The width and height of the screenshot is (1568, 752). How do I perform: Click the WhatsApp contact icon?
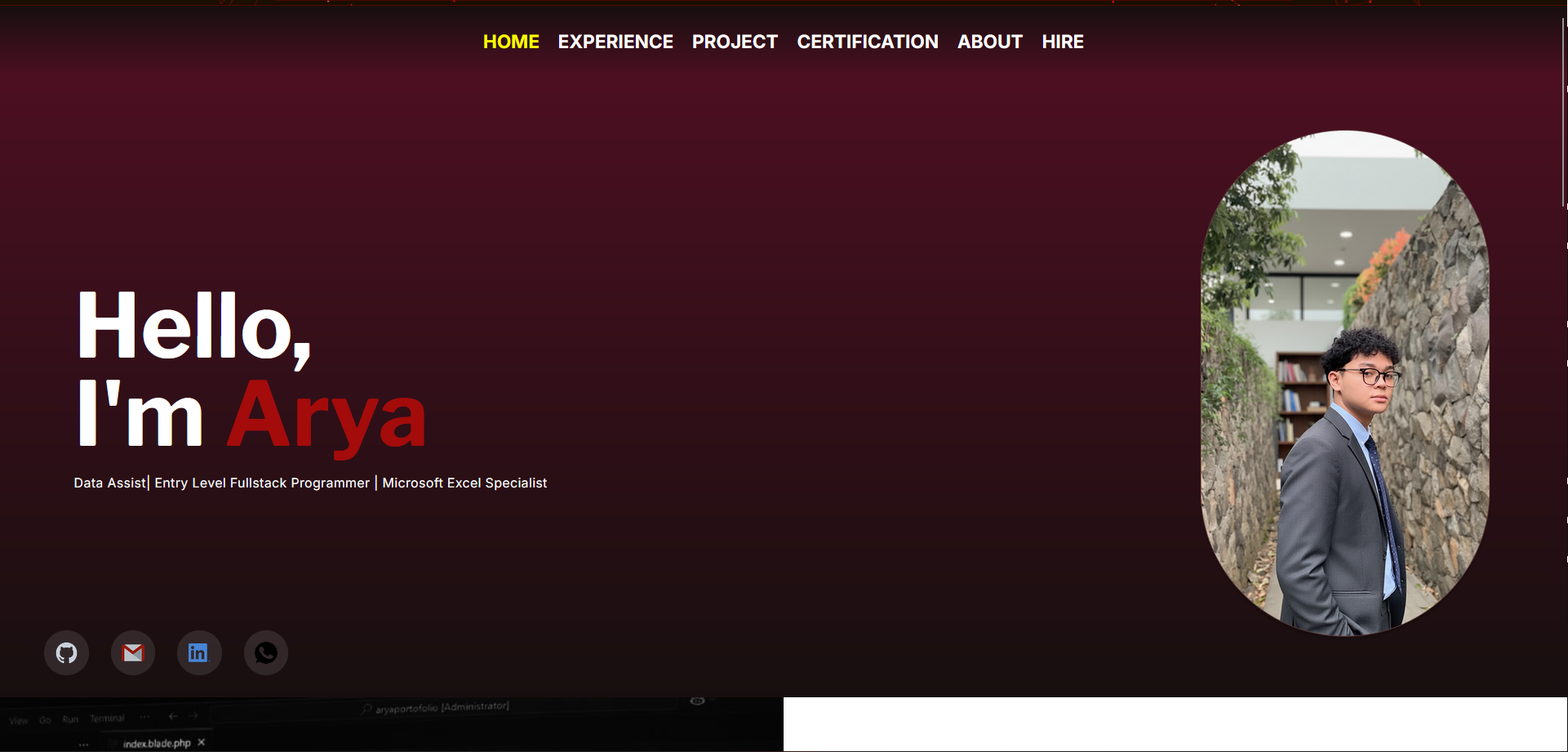265,653
